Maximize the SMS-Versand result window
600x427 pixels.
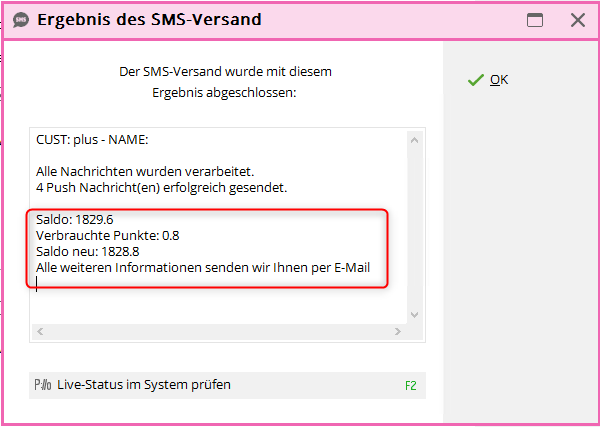[535, 20]
